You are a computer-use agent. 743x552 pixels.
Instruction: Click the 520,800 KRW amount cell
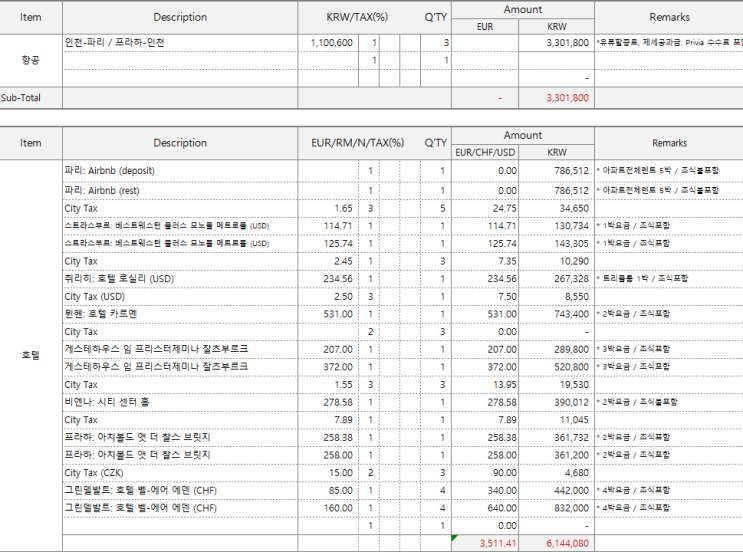[556, 367]
